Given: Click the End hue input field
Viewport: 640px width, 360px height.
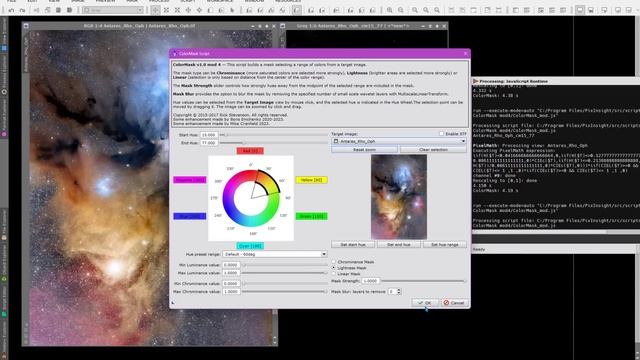Looking at the screenshot, I should click(209, 143).
